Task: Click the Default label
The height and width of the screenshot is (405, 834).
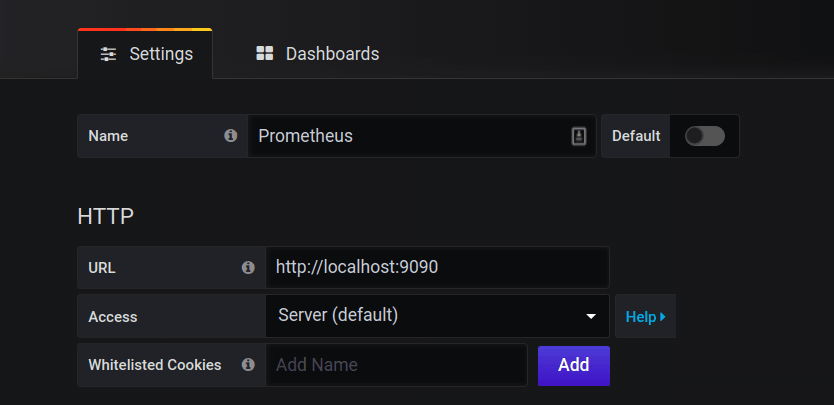Action: pos(636,136)
